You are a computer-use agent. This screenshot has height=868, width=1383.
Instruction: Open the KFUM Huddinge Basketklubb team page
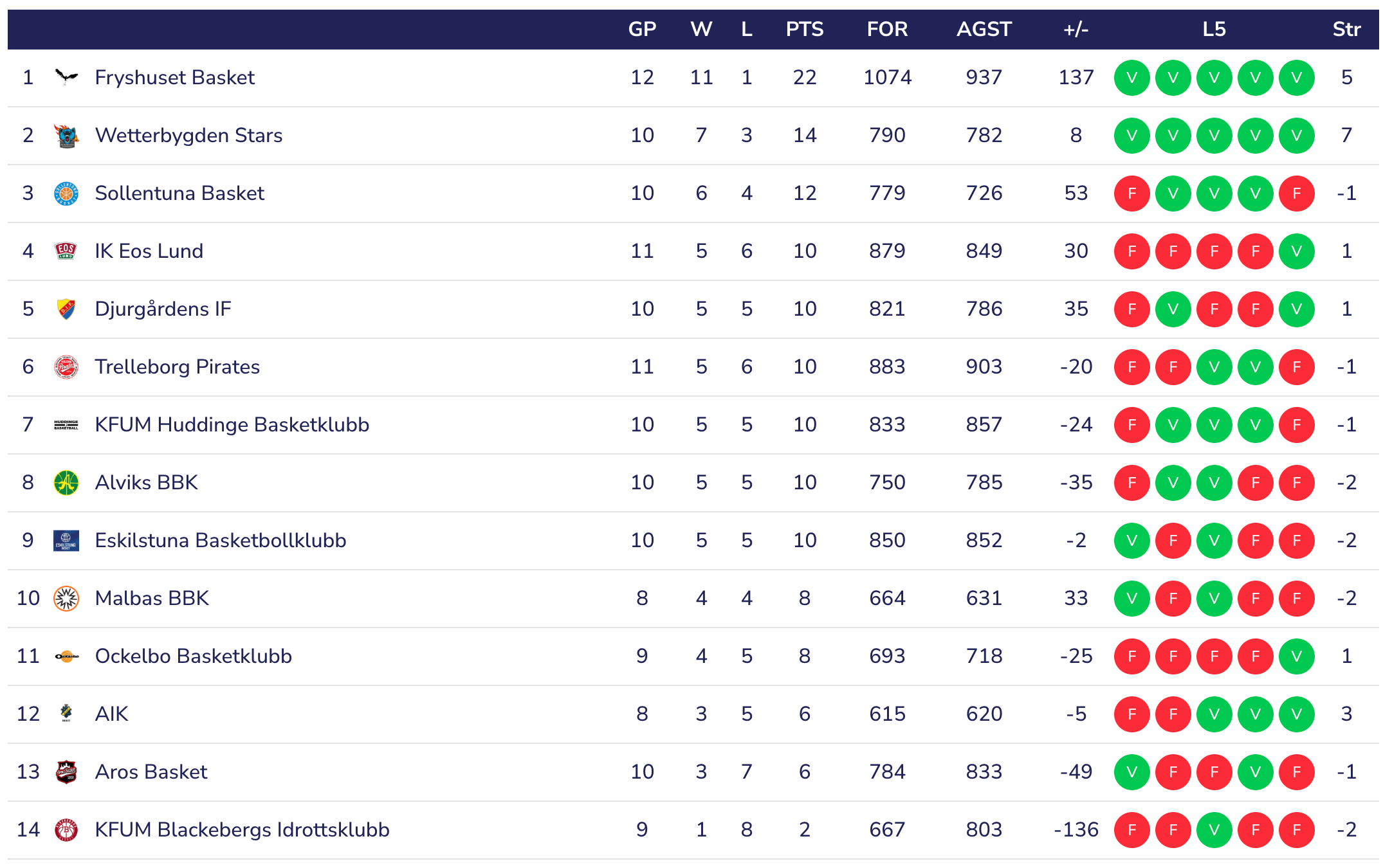pyautogui.click(x=232, y=425)
